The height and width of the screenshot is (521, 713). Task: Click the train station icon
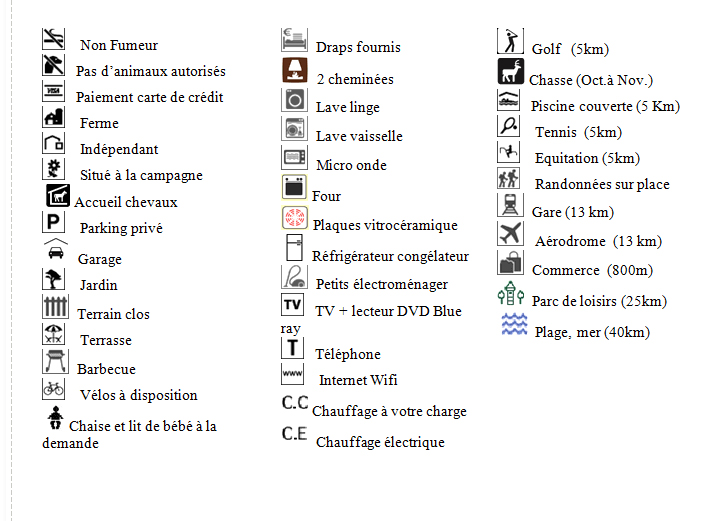(510, 205)
